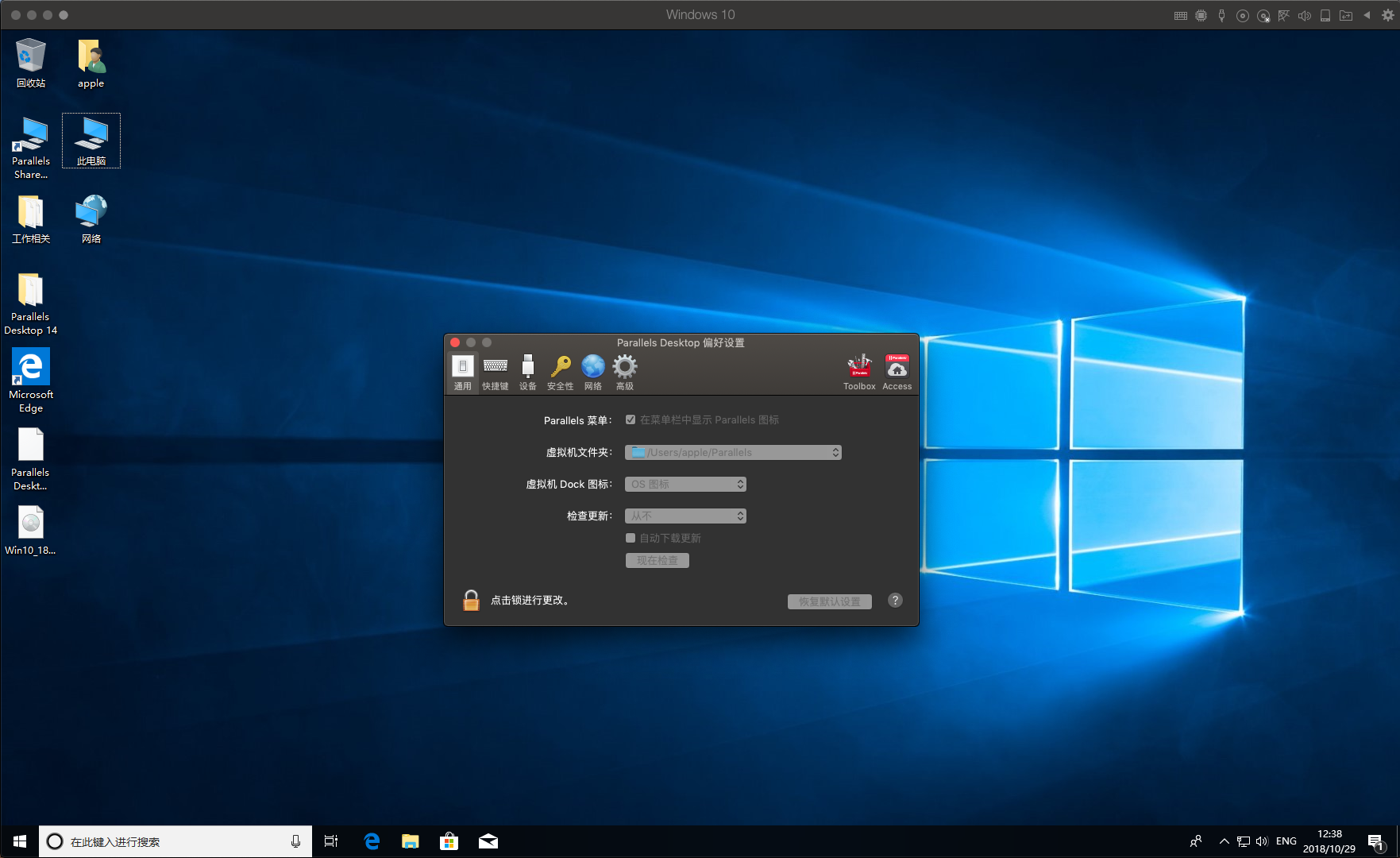Screen dimensions: 1400x858
Task: Open the 虚拟机文件夹 path dropdown
Action: (x=733, y=452)
